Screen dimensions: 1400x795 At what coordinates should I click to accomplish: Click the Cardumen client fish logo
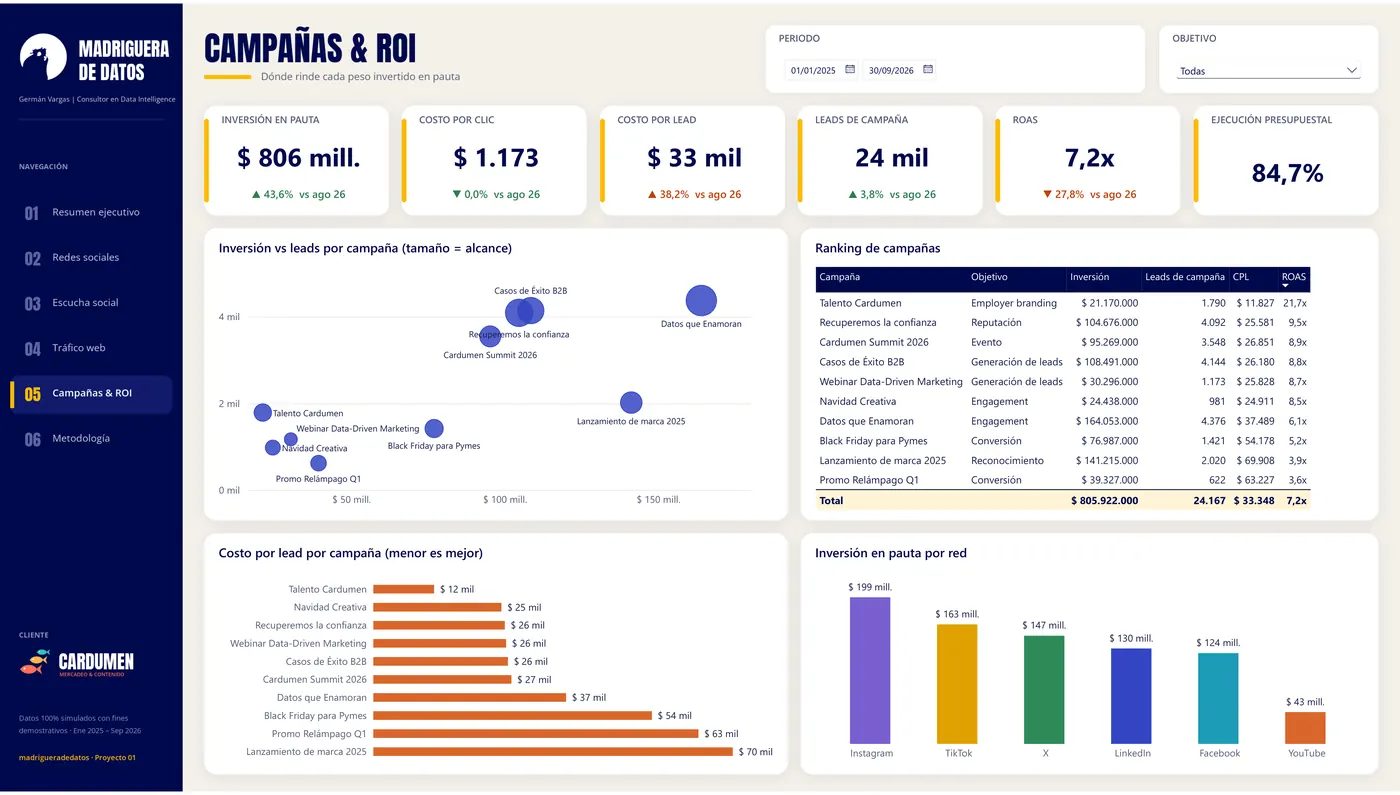35,661
